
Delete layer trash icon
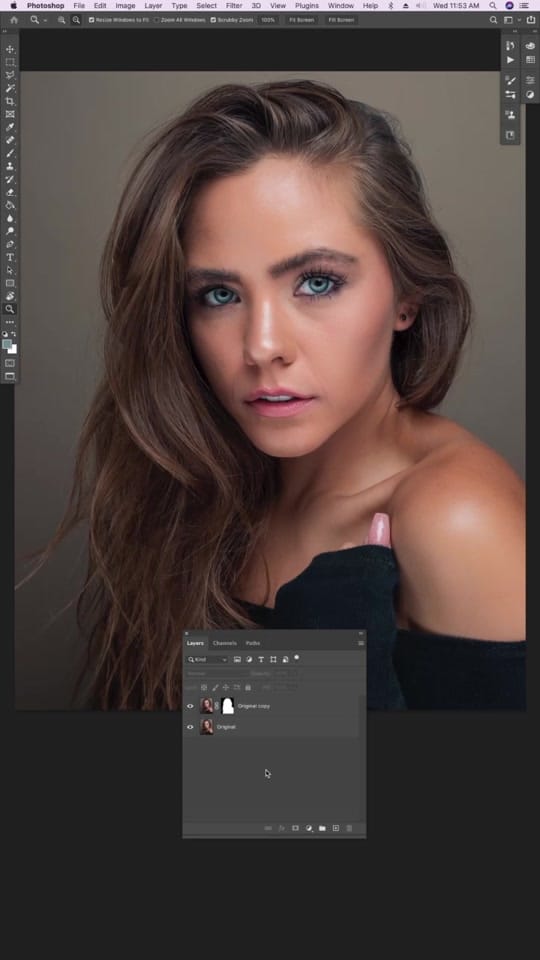(350, 828)
